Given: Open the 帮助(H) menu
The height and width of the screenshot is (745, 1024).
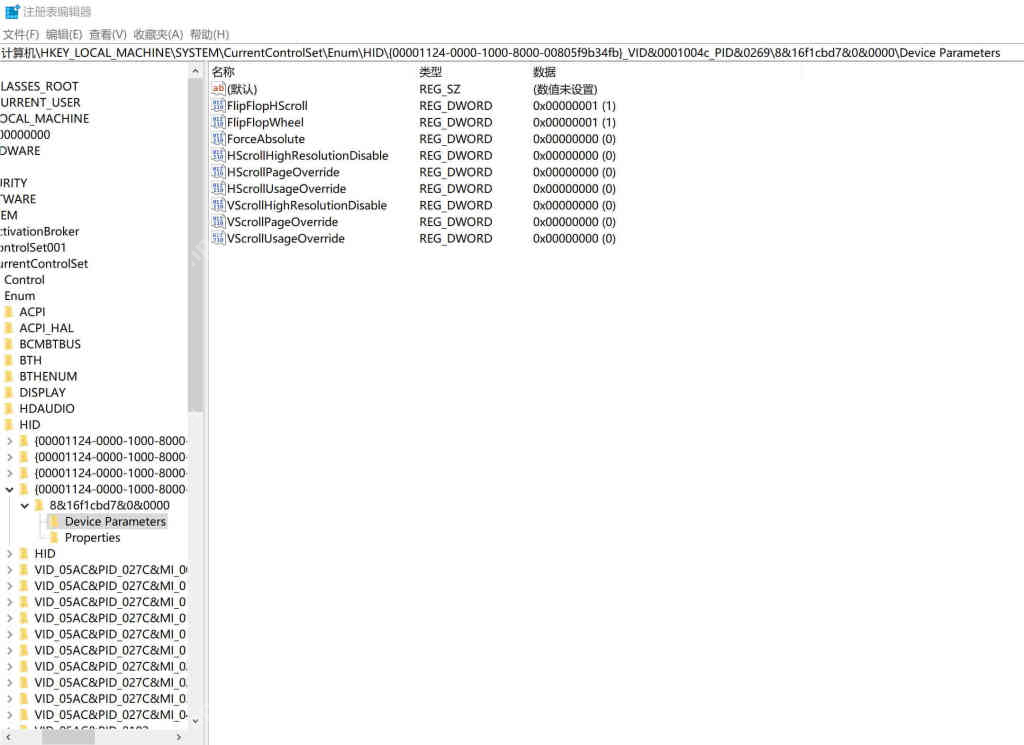Looking at the screenshot, I should point(210,35).
